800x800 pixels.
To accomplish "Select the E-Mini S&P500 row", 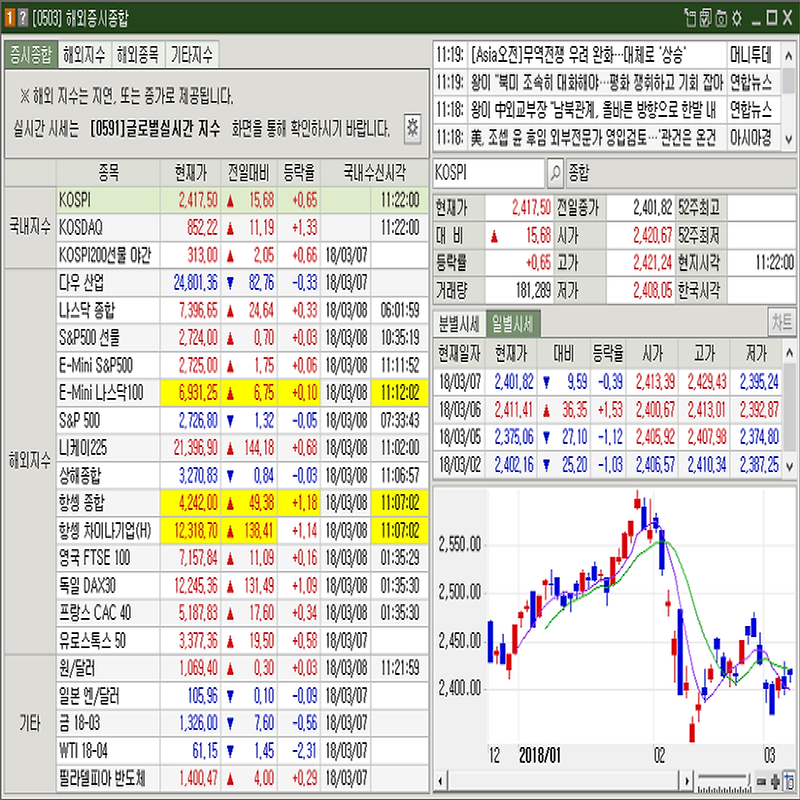I will pyautogui.click(x=242, y=365).
